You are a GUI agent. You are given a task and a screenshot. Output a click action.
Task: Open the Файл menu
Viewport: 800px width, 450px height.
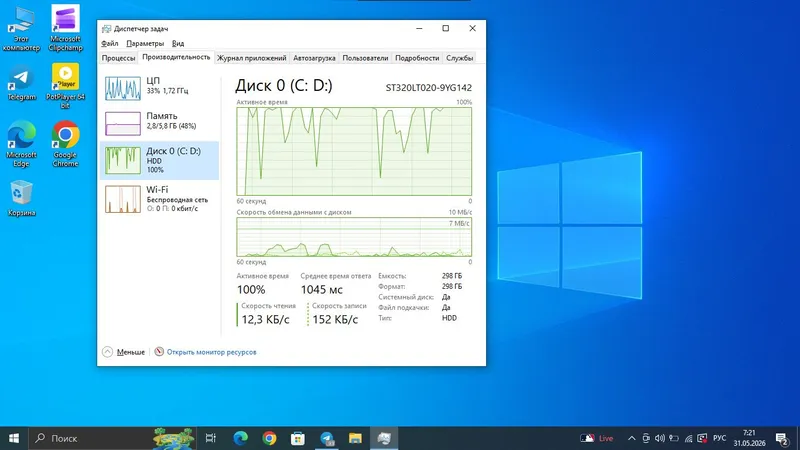(110, 43)
